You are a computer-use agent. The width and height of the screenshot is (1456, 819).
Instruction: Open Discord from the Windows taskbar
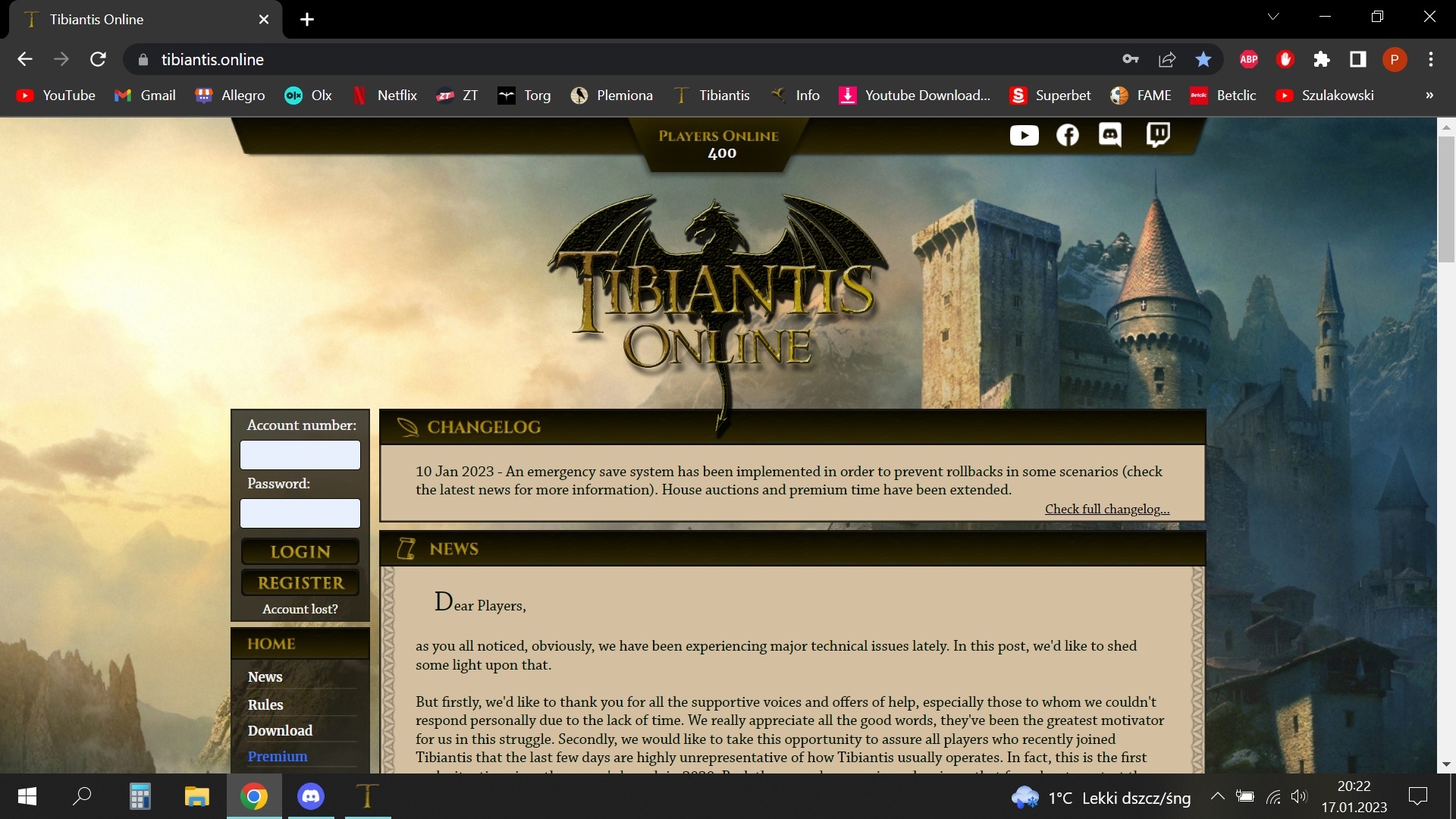311,796
